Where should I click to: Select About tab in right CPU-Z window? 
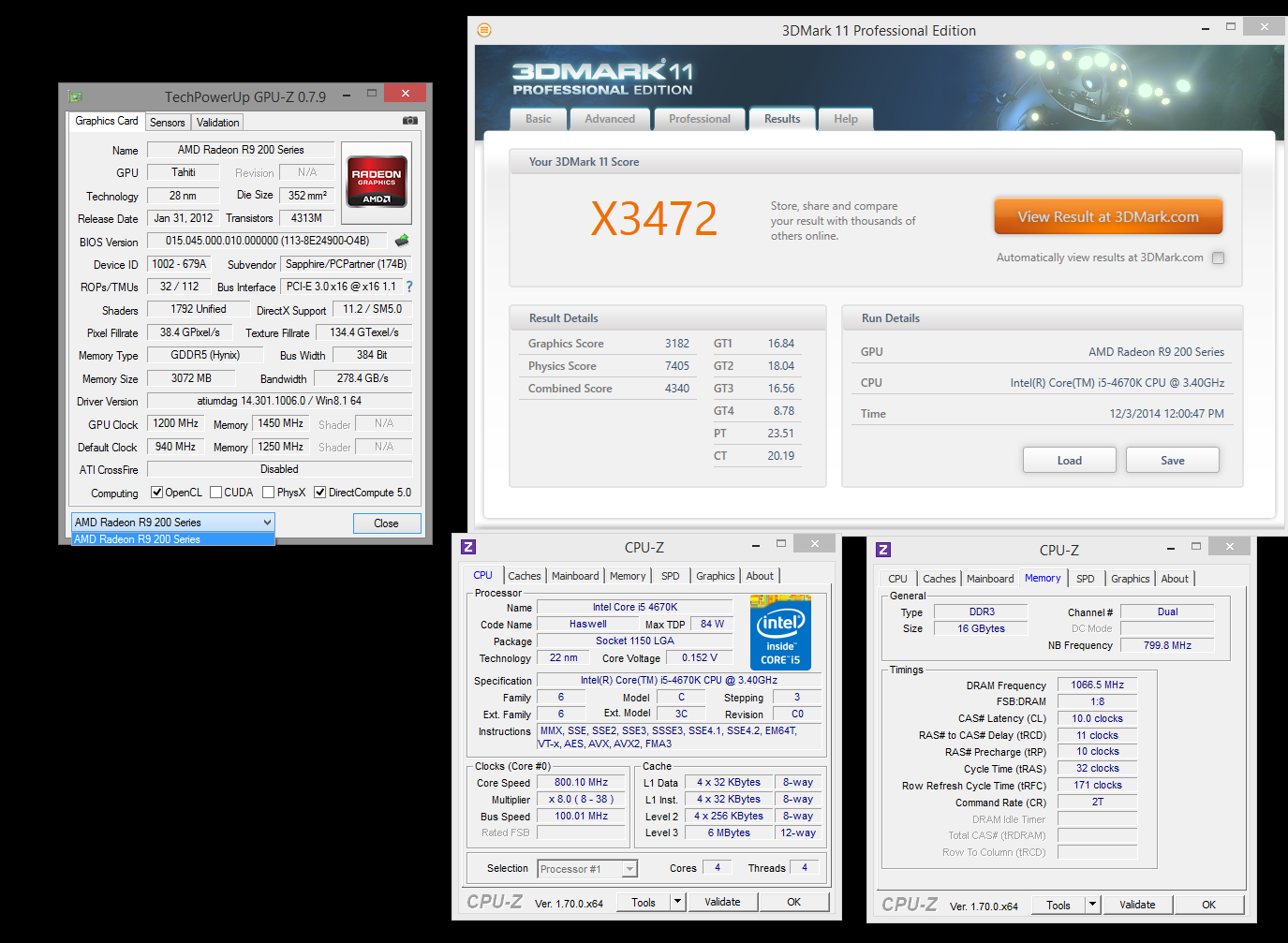click(1175, 579)
